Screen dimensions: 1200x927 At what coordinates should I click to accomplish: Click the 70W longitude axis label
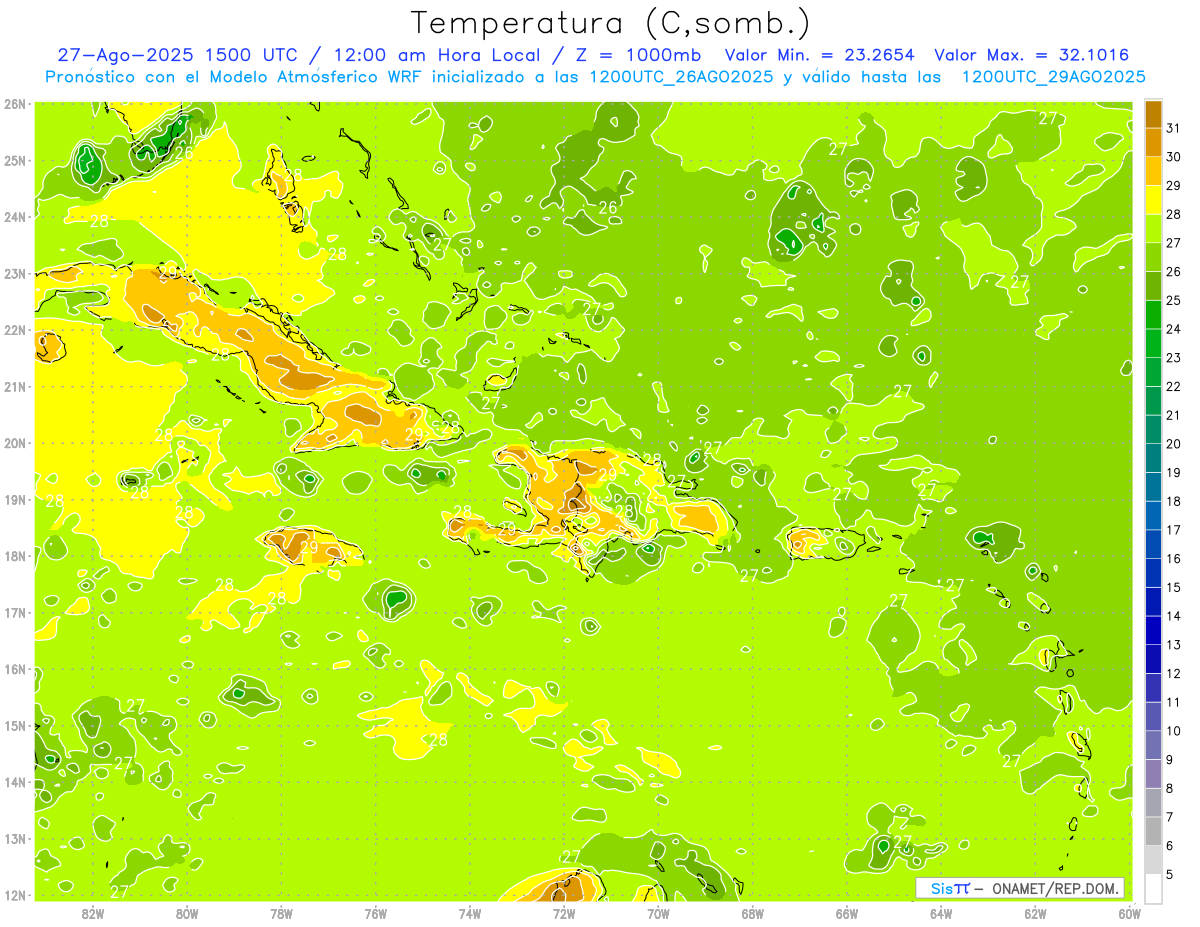(x=658, y=913)
